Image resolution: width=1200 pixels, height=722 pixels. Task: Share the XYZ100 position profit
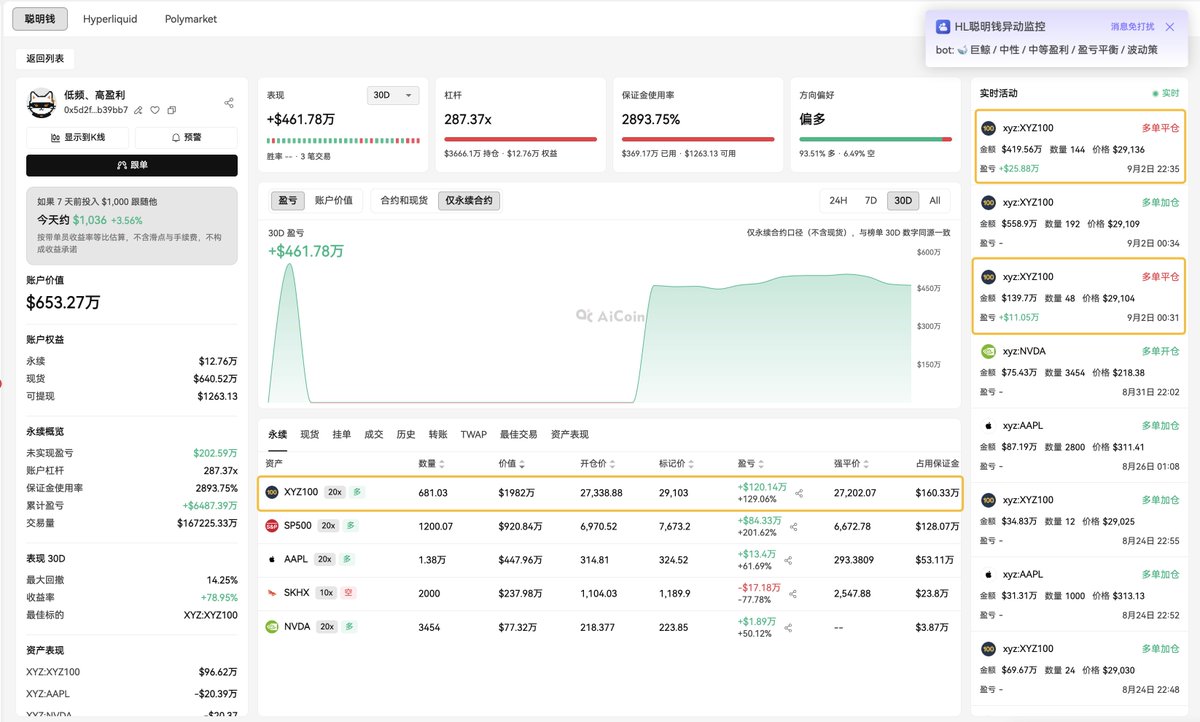point(799,492)
